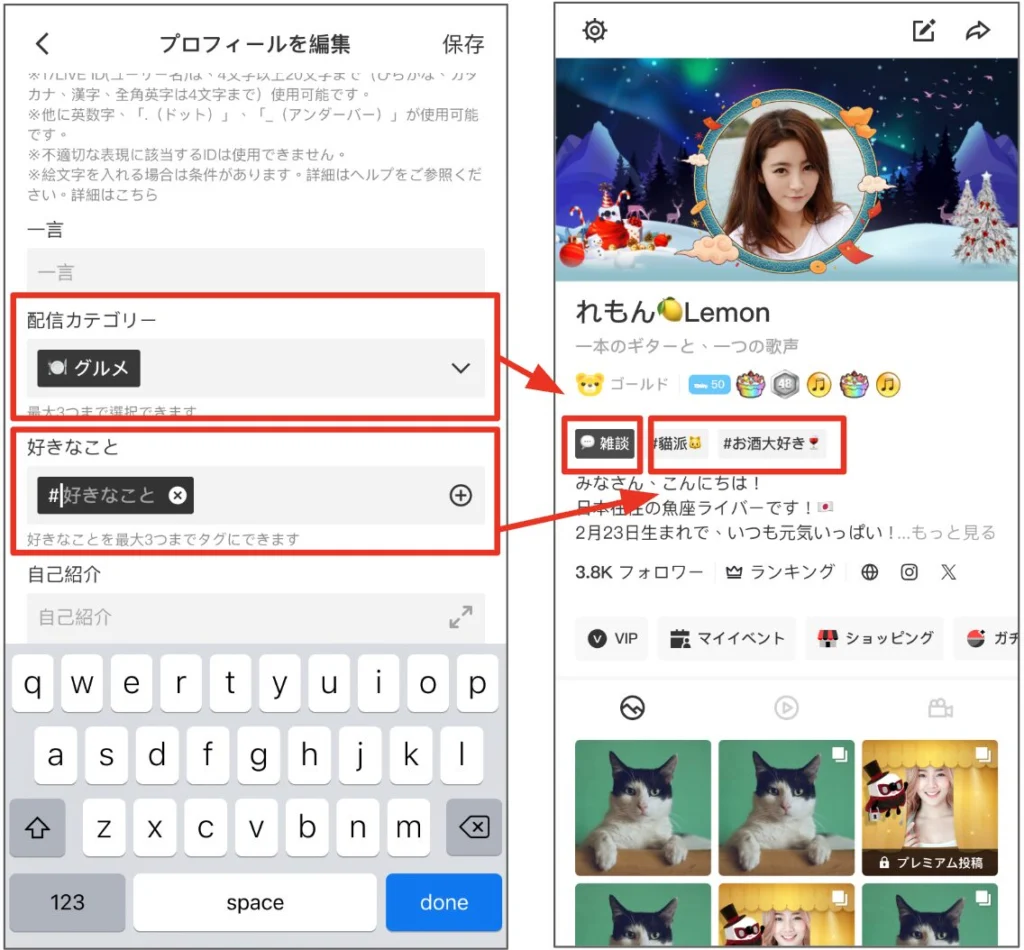Tap the shift key on keyboard
Image resolution: width=1024 pixels, height=950 pixels.
[37, 827]
